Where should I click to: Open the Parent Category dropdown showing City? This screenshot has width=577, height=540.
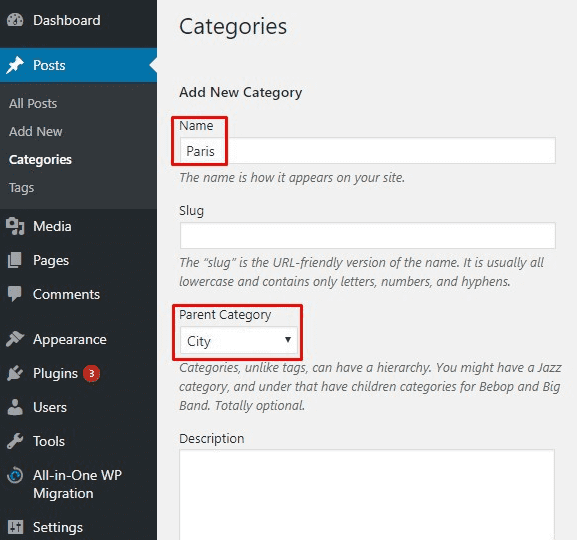tap(239, 341)
